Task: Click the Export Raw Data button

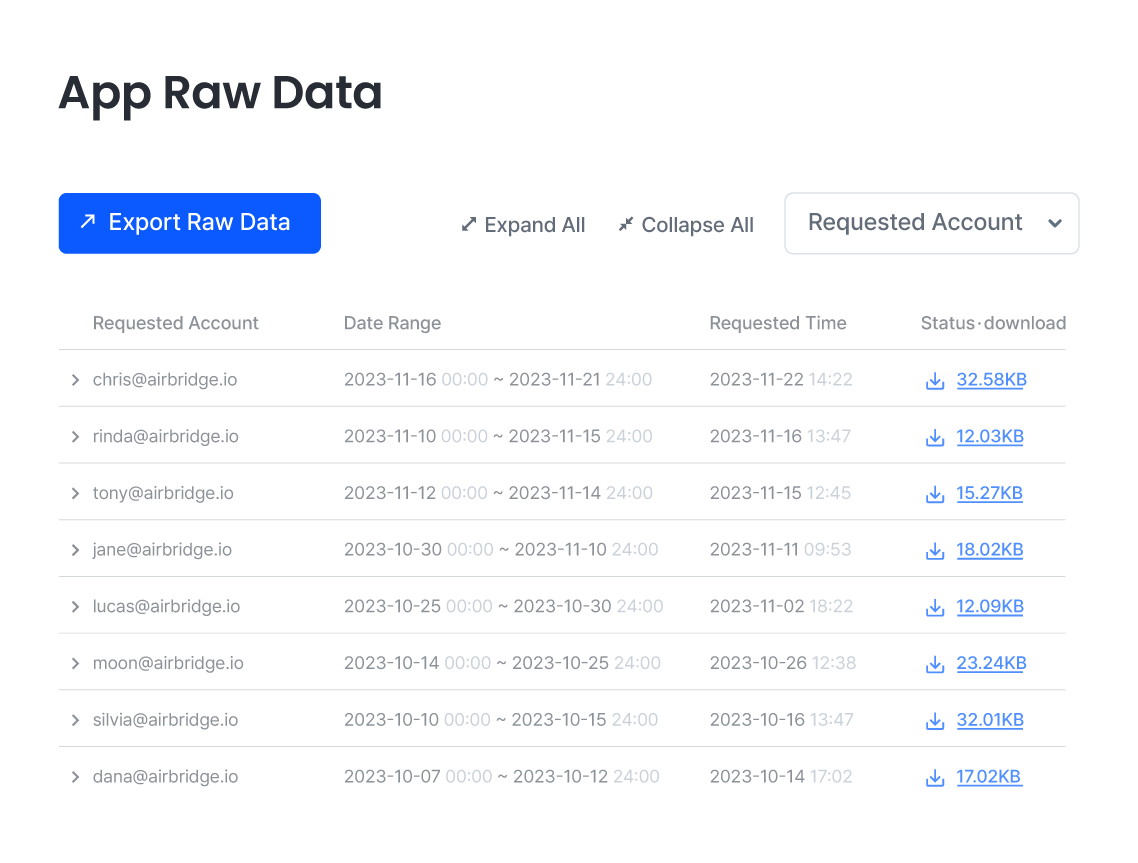Action: 189,223
